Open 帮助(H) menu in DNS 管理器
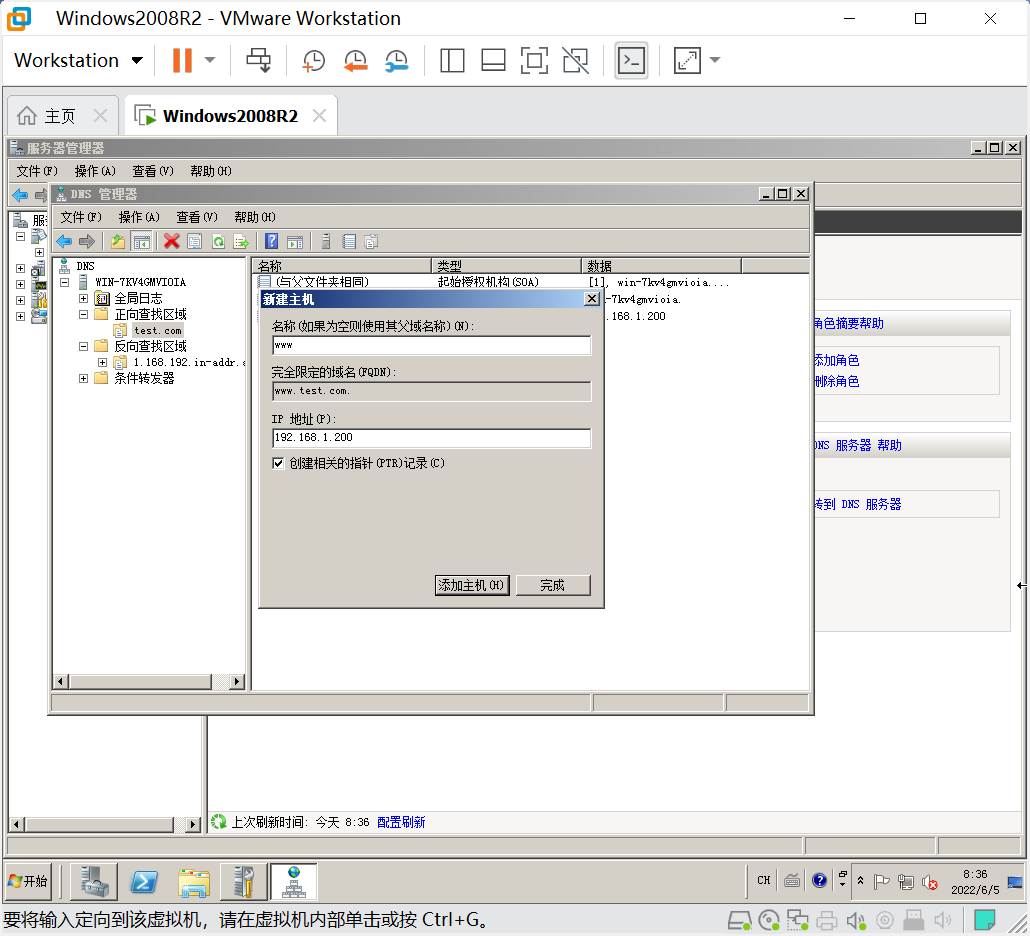 tap(255, 217)
